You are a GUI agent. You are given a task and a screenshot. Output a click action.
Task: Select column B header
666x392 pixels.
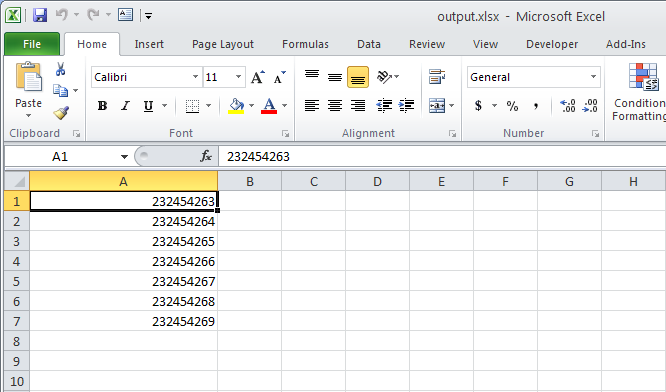(x=250, y=181)
